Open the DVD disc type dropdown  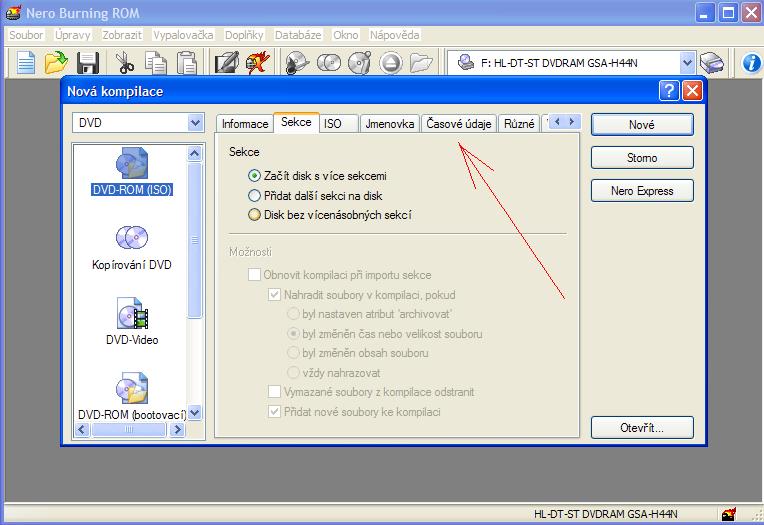195,123
